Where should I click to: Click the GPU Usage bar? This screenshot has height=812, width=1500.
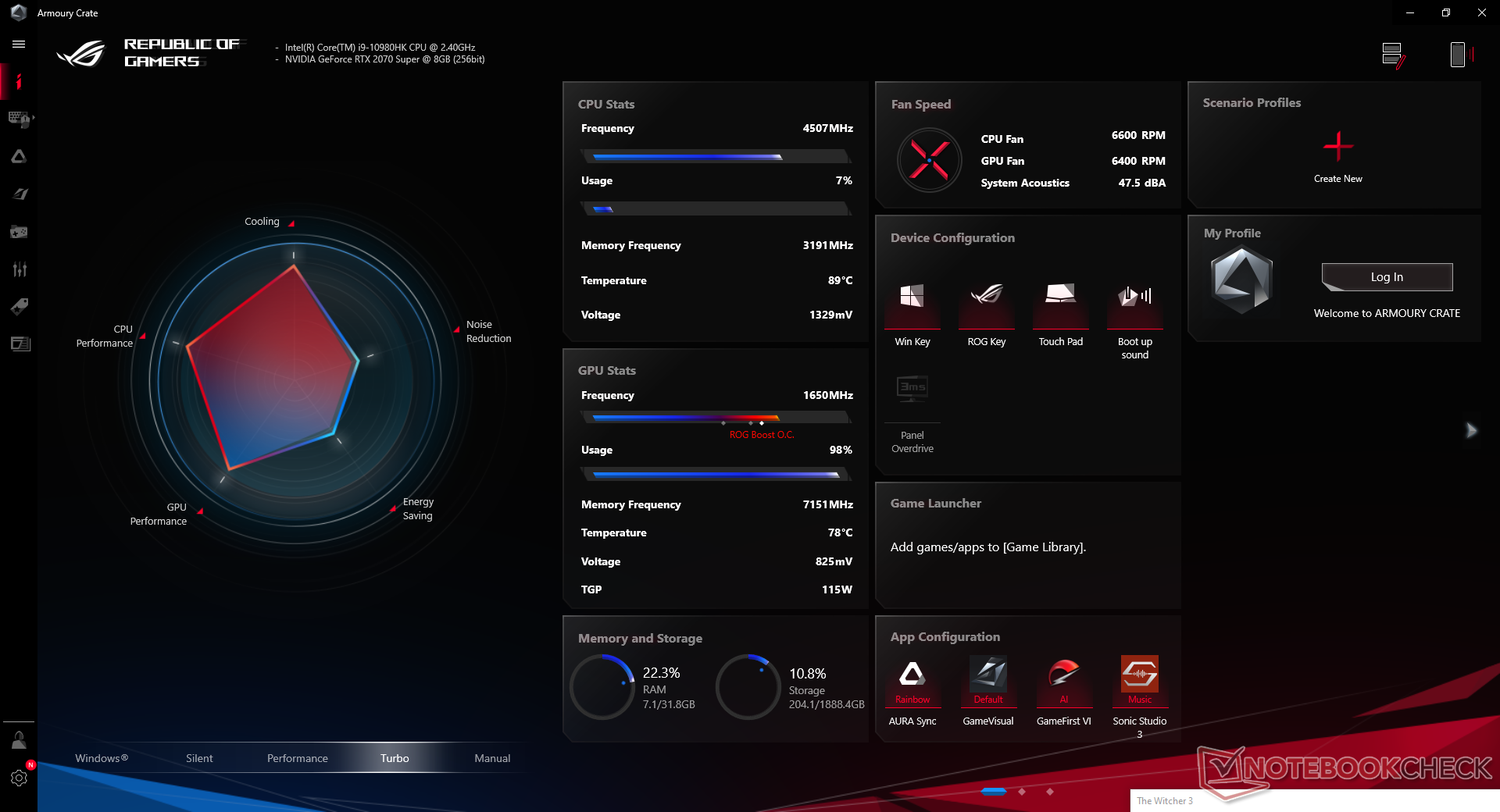pyautogui.click(x=716, y=474)
